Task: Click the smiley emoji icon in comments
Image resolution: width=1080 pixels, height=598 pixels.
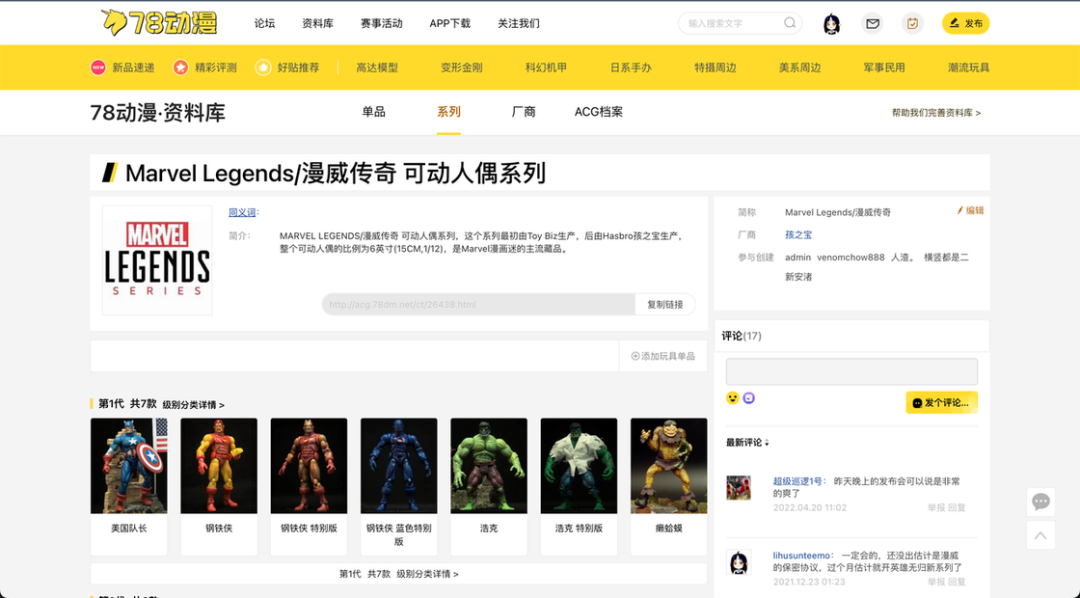Action: tap(732, 398)
